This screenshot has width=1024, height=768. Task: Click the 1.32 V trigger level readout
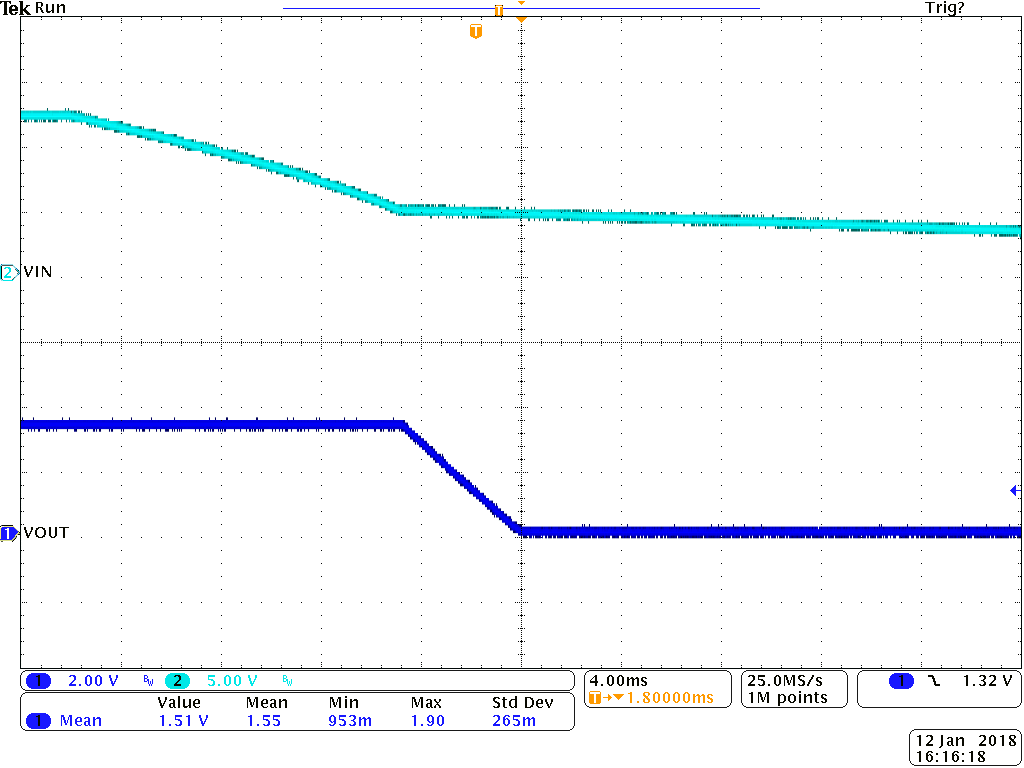click(990, 680)
